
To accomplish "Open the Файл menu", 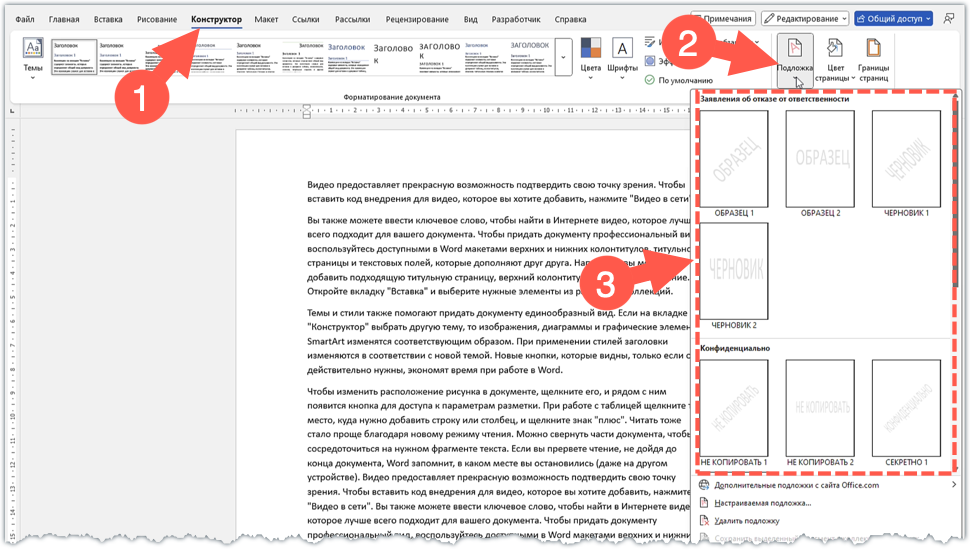I will 25,19.
